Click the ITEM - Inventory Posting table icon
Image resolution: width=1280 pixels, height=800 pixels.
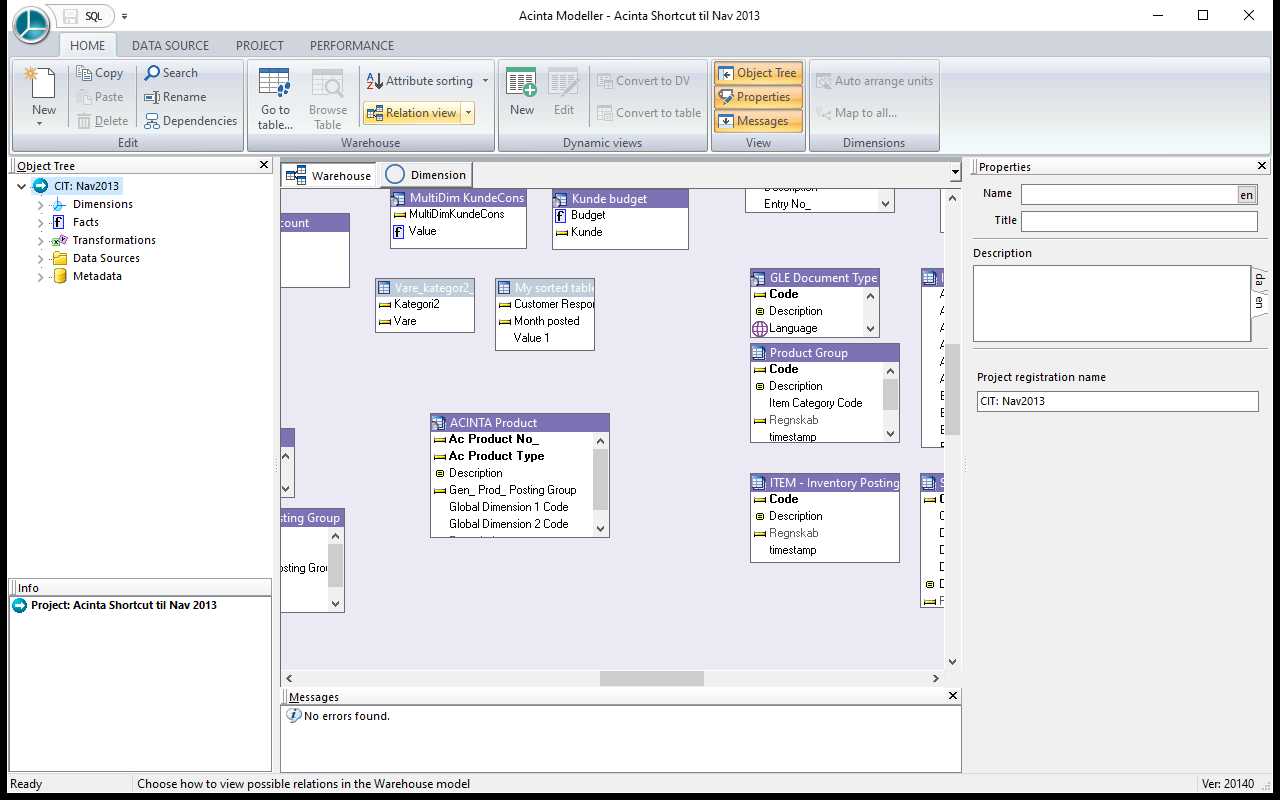click(759, 483)
